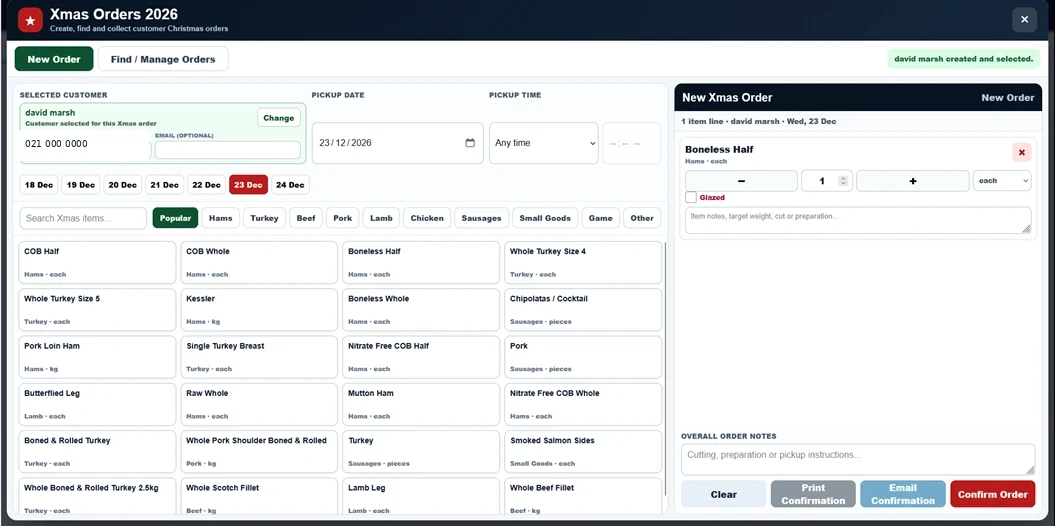Pick the 22 Dec date chip
This screenshot has height=526, width=1055.
coord(206,185)
